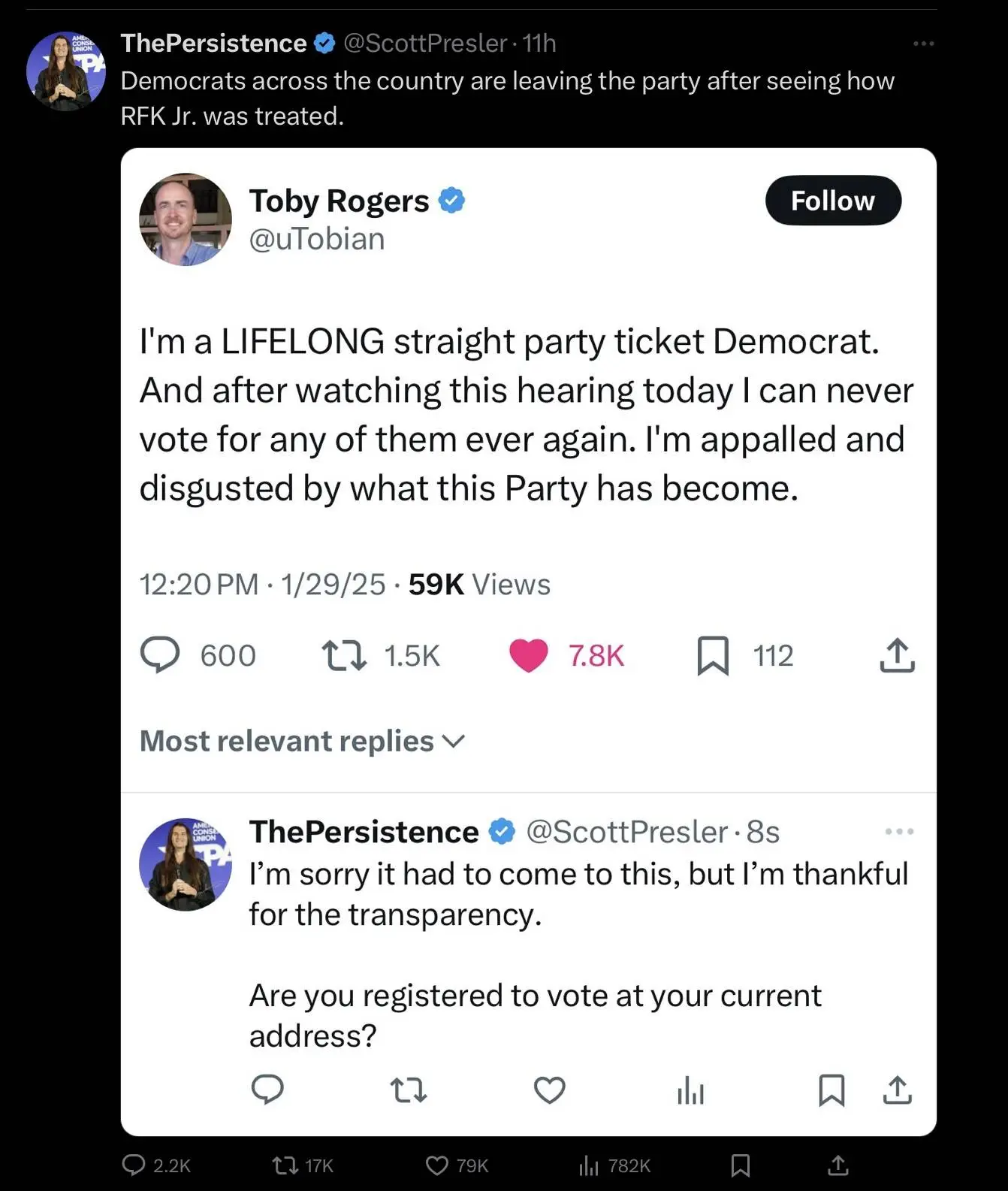Screen dimensions: 1008x1191
Task: Open the @uTobian profile handle
Action: coord(316,239)
